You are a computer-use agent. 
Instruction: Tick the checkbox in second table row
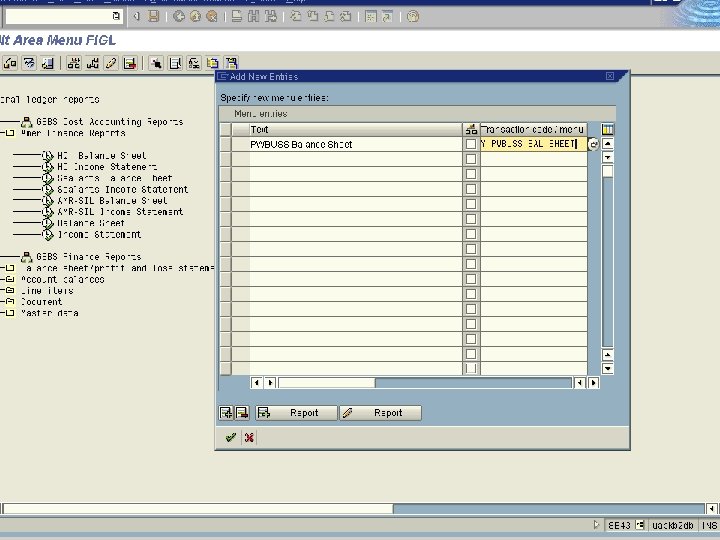[x=471, y=160]
